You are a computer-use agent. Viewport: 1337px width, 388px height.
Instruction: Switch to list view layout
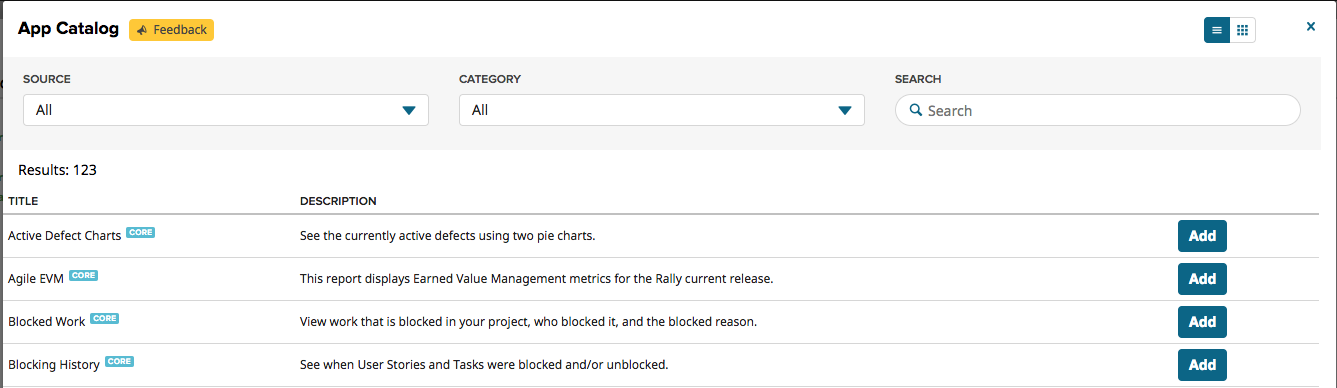[x=1217, y=30]
